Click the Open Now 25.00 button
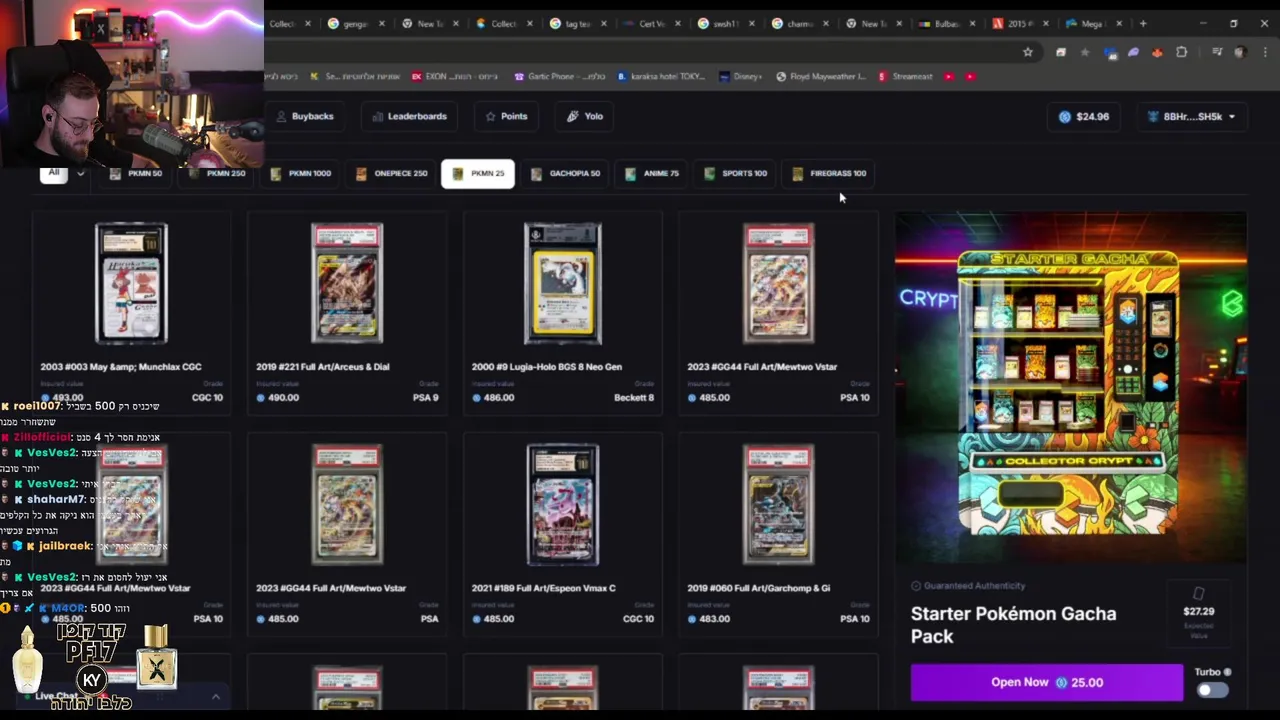Image resolution: width=1280 pixels, height=720 pixels. (x=1047, y=682)
